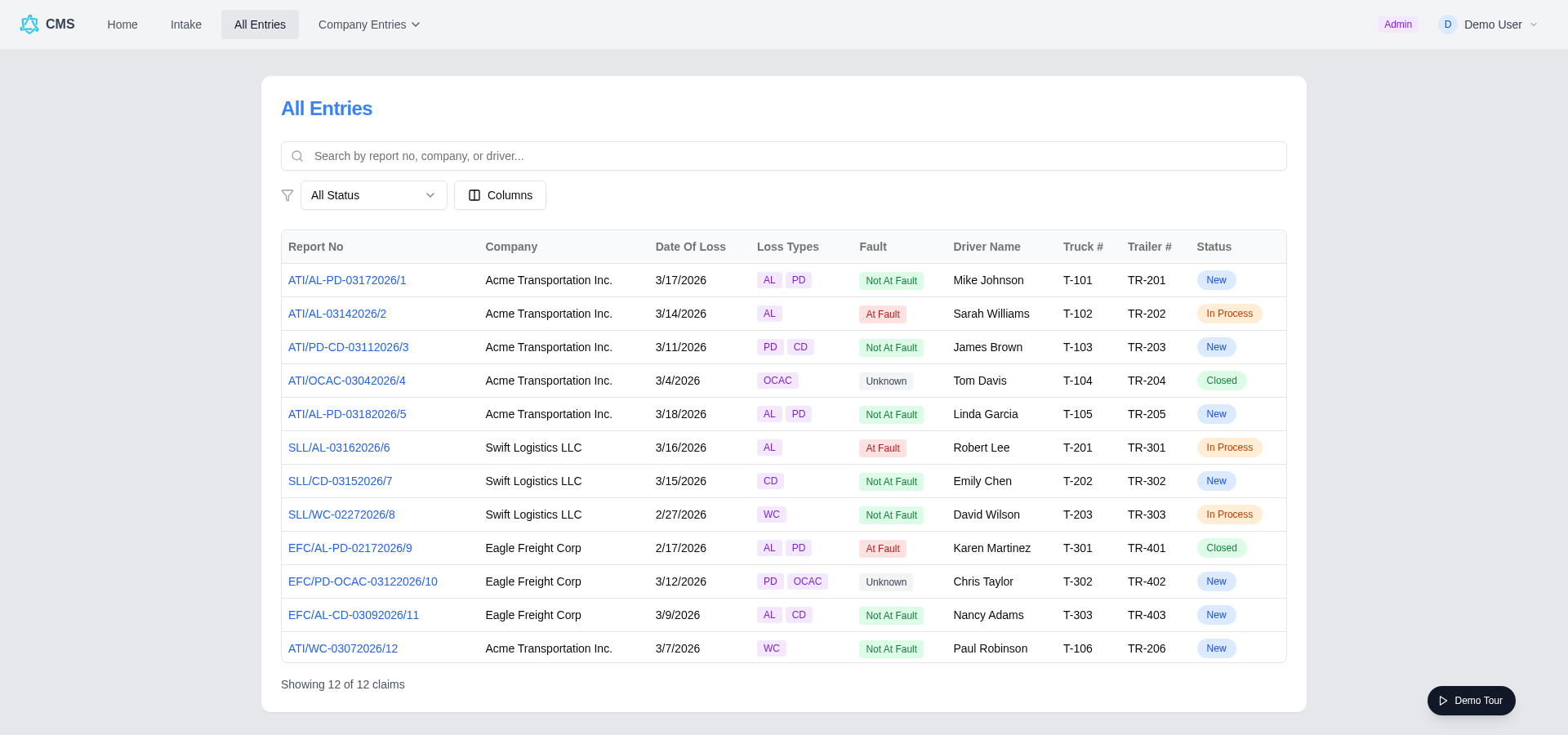Click the filter funnel icon
The image size is (1568, 735).
(287, 195)
